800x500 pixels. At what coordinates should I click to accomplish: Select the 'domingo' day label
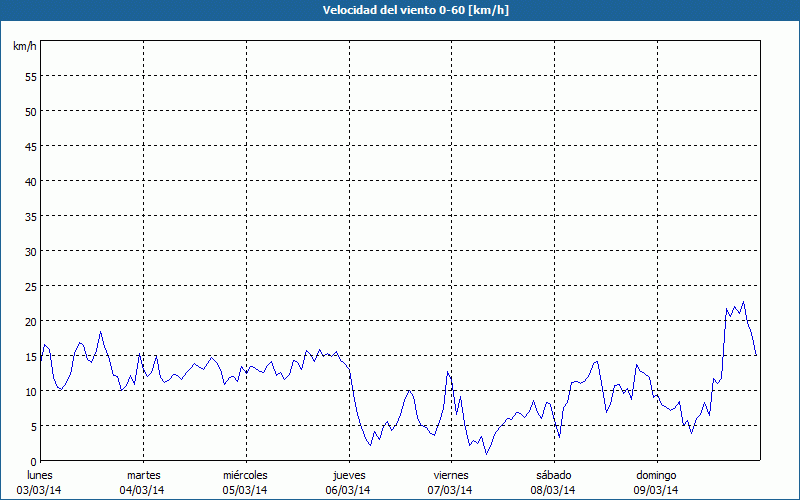pyautogui.click(x=656, y=475)
